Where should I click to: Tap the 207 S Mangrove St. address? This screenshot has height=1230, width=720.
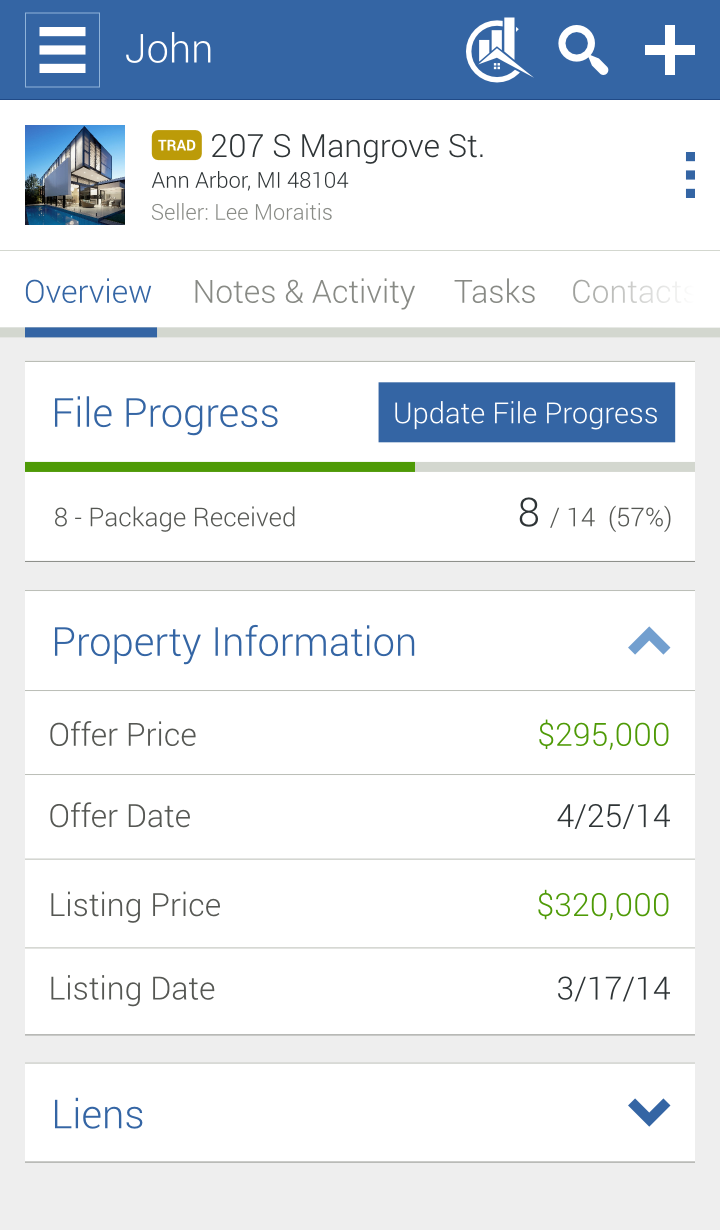[348, 146]
